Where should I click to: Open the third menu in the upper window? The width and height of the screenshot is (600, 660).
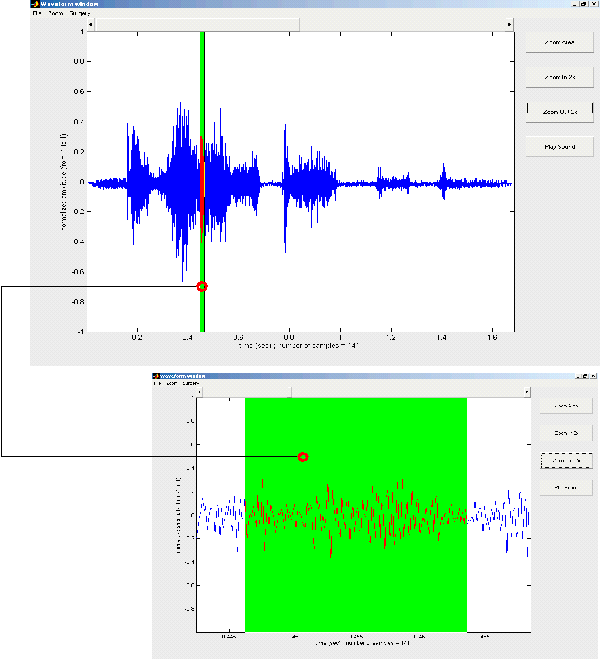(78, 13)
